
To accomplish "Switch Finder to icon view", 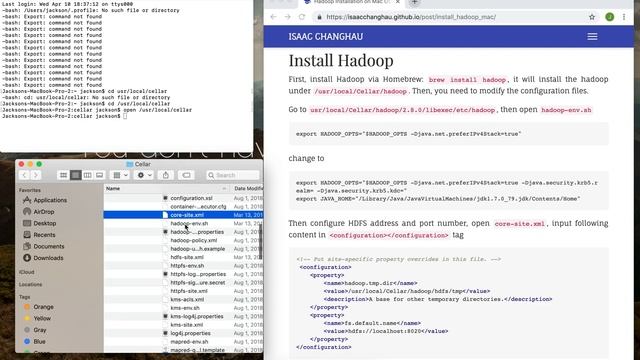I will pyautogui.click(x=63, y=175).
